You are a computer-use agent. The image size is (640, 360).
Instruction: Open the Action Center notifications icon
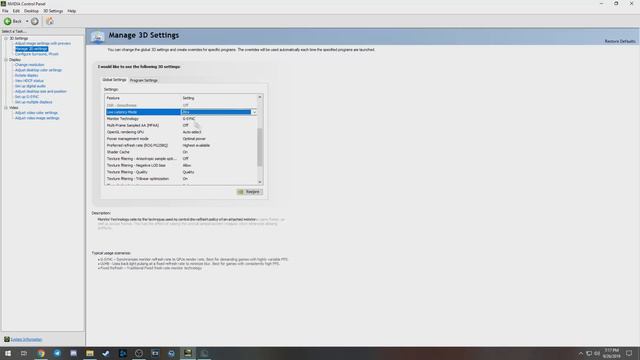pyautogui.click(x=629, y=353)
